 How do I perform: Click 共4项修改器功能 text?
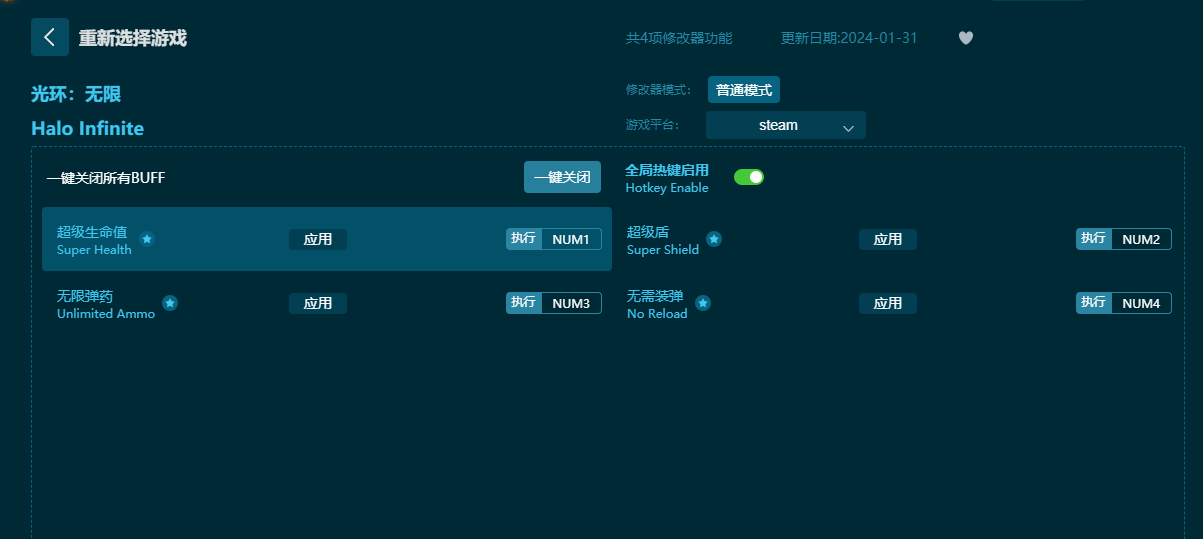click(x=679, y=38)
